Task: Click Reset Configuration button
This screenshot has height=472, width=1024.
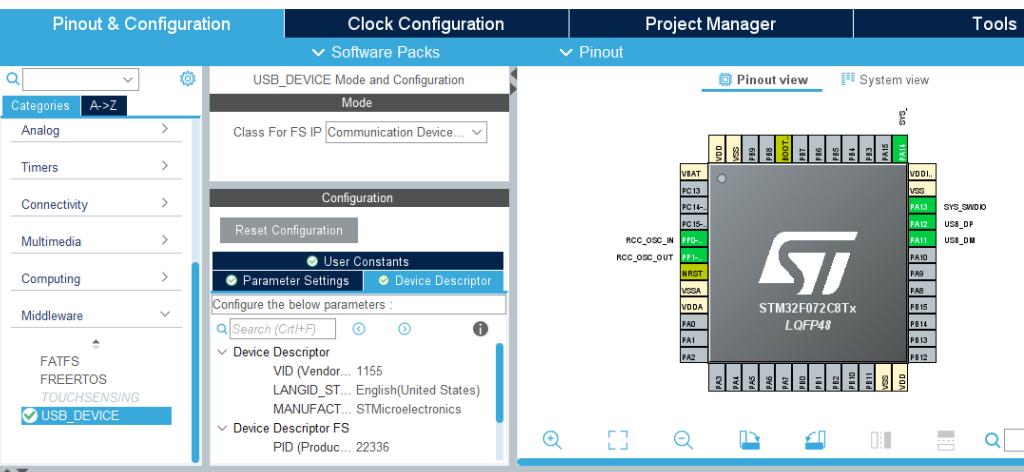Action: pyautogui.click(x=289, y=230)
